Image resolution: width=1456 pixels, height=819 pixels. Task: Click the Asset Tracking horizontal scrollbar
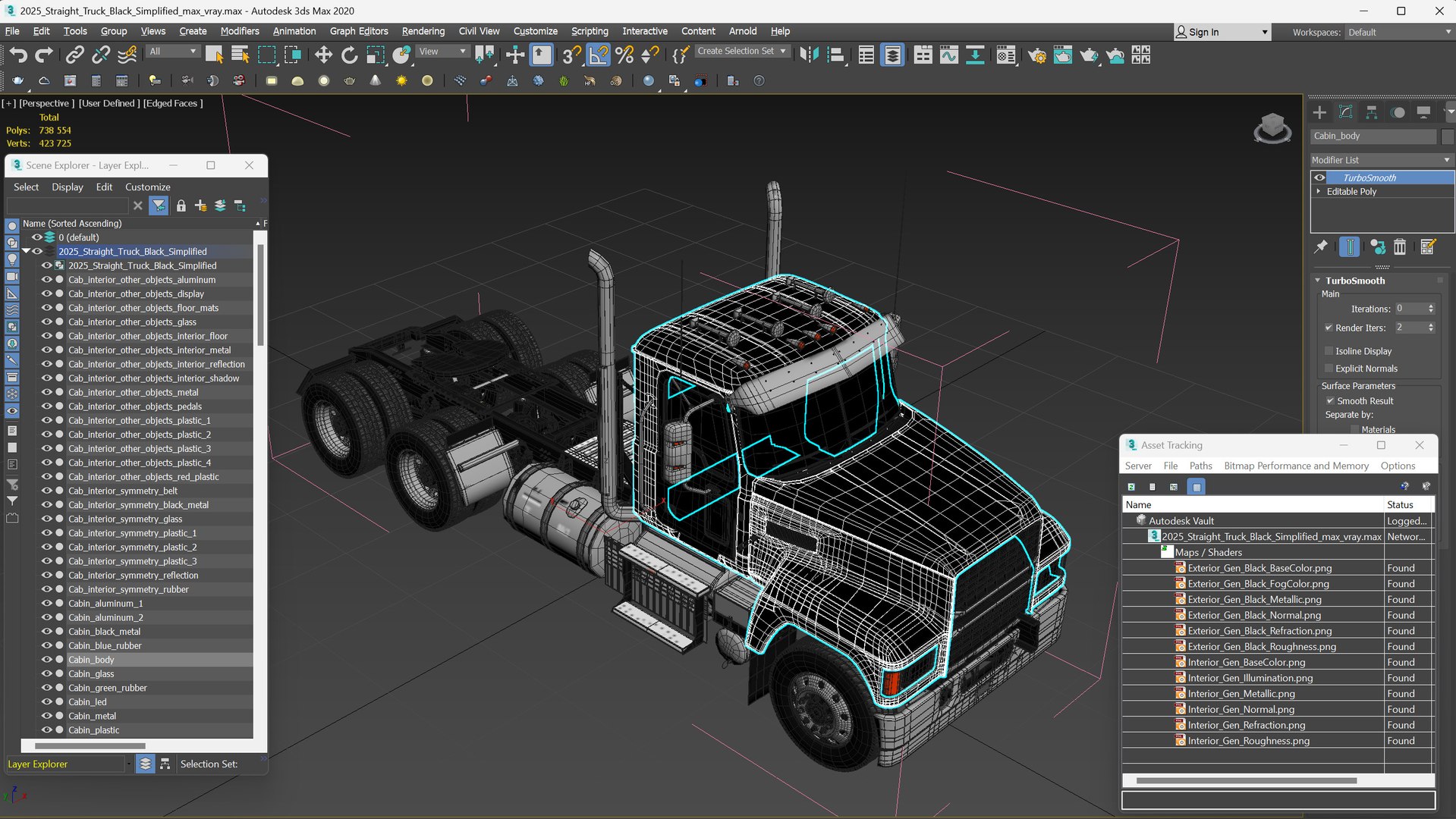click(x=1246, y=780)
